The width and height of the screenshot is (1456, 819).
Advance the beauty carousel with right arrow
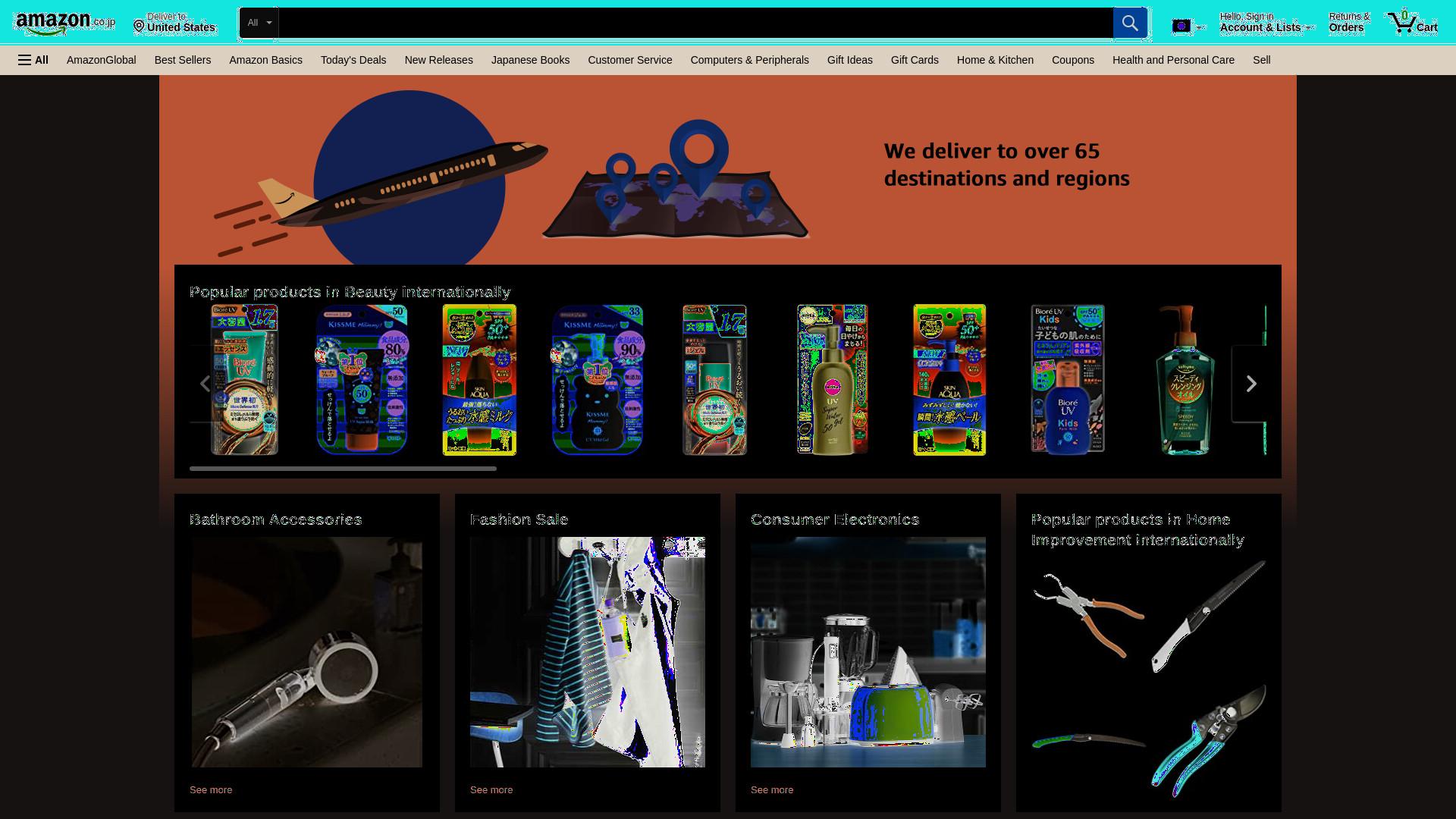(1251, 384)
